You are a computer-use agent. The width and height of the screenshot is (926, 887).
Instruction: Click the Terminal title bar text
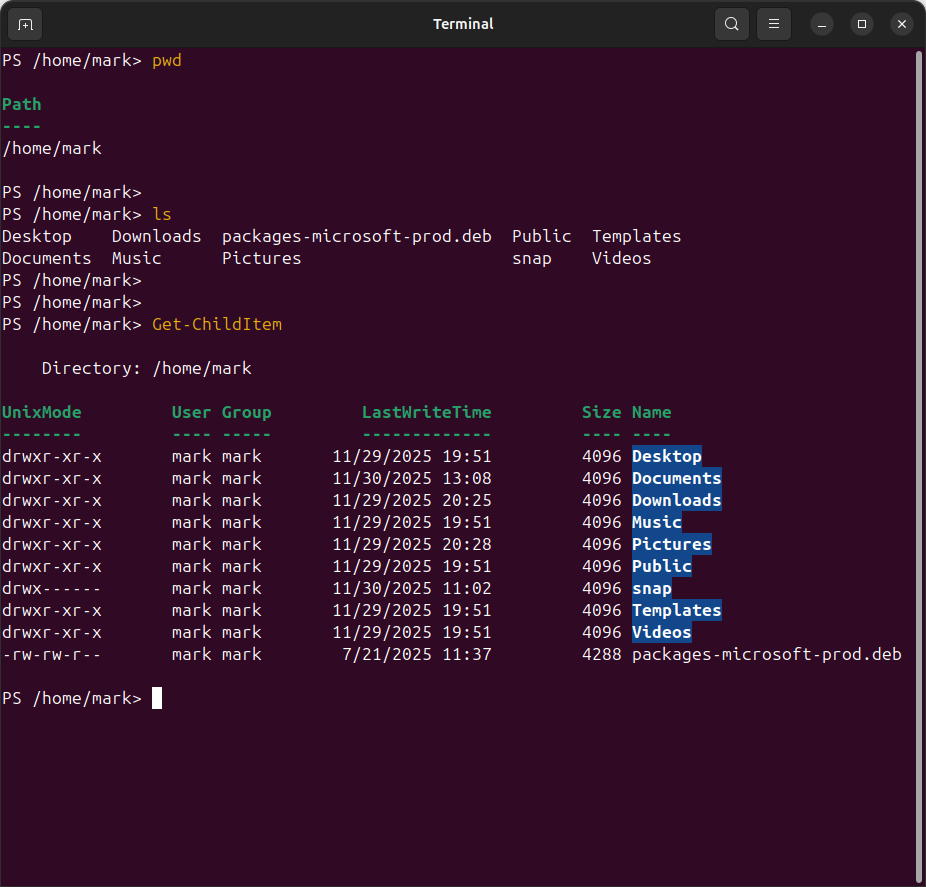coord(463,23)
